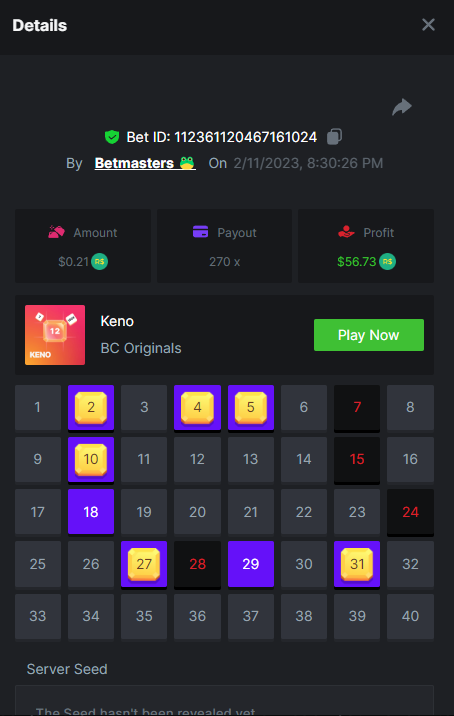Image resolution: width=454 pixels, height=716 pixels.
Task: Select Keno tile number 29
Action: pos(251,564)
